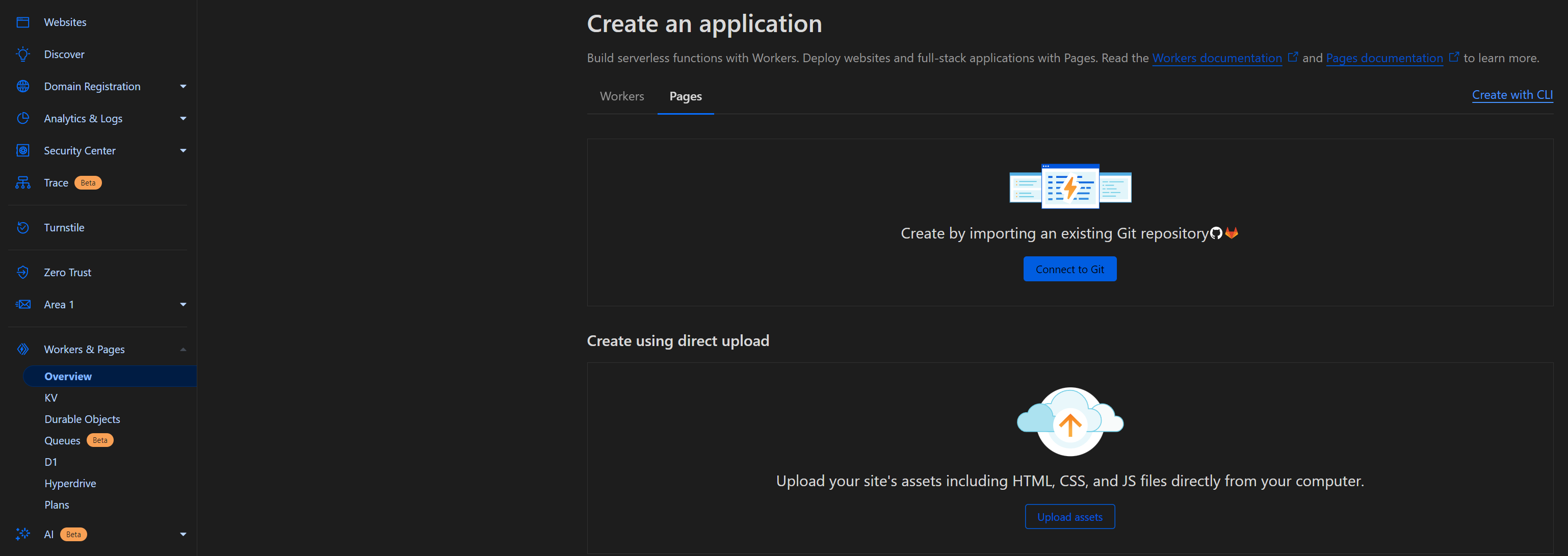Switch to the Workers tab

click(x=621, y=96)
